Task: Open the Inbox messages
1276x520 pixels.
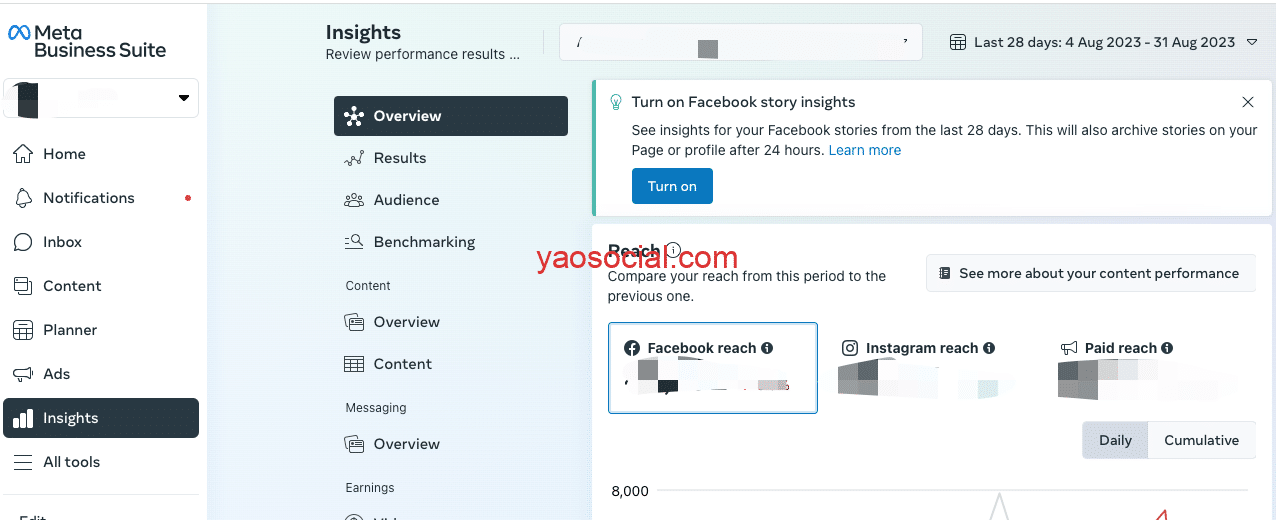Action: tap(62, 242)
